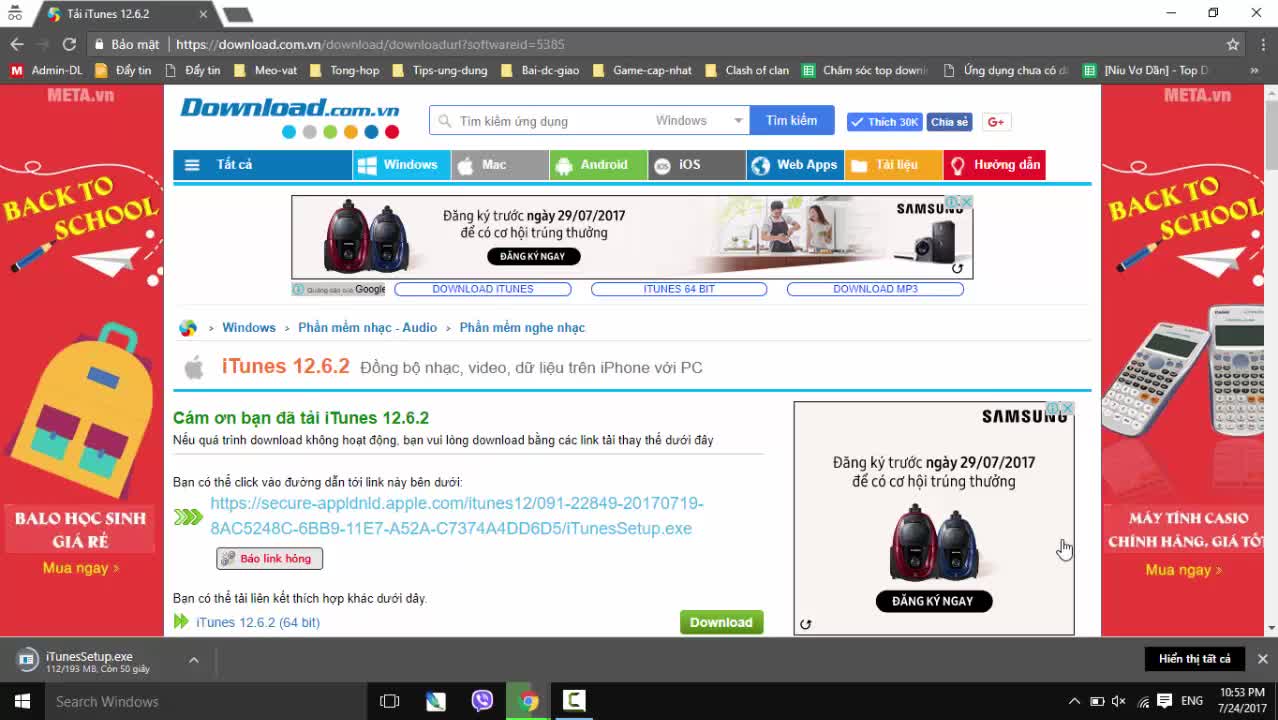Open the Admin-DL bookmark
This screenshot has height=720, width=1278.
point(46,70)
